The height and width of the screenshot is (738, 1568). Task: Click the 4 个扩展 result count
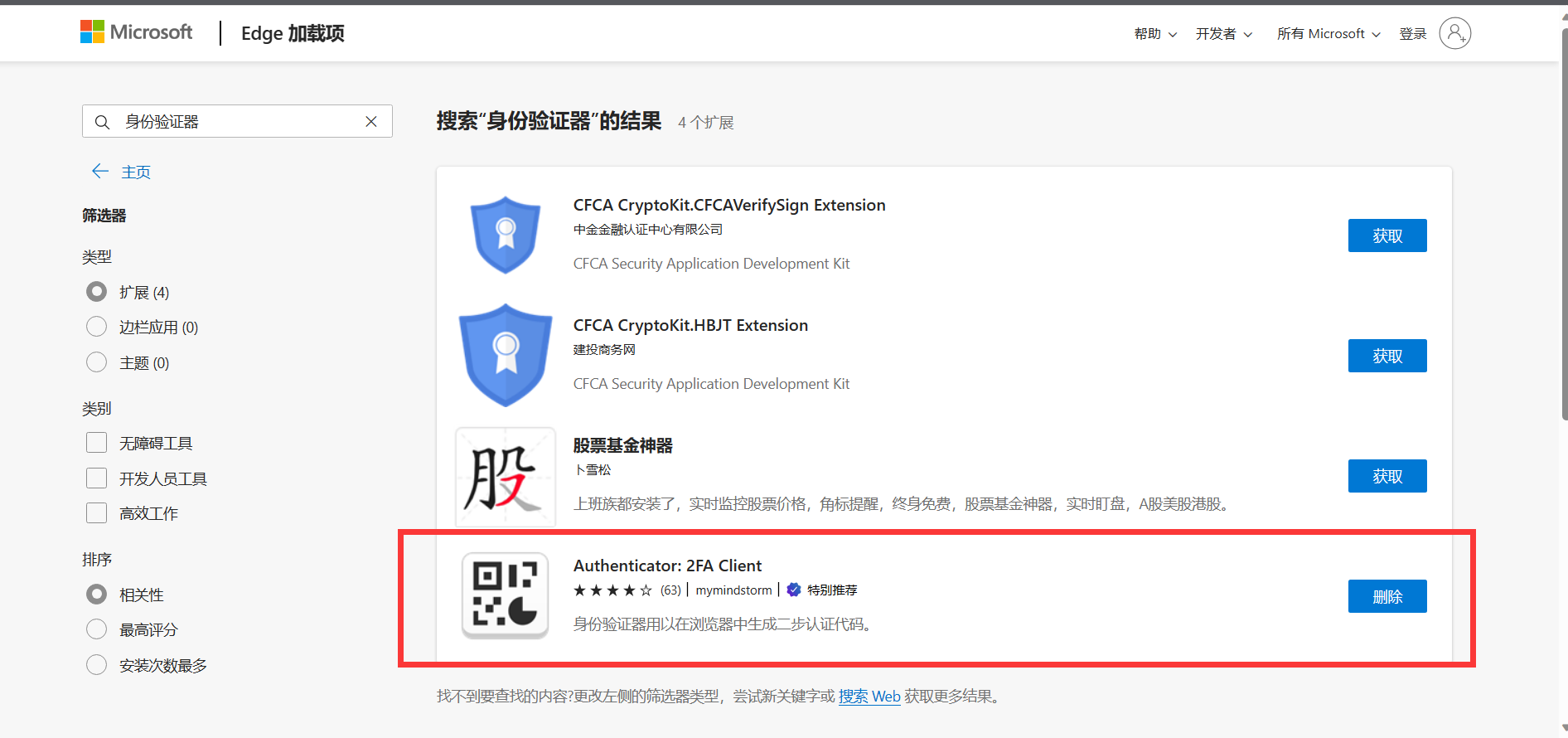(x=706, y=123)
